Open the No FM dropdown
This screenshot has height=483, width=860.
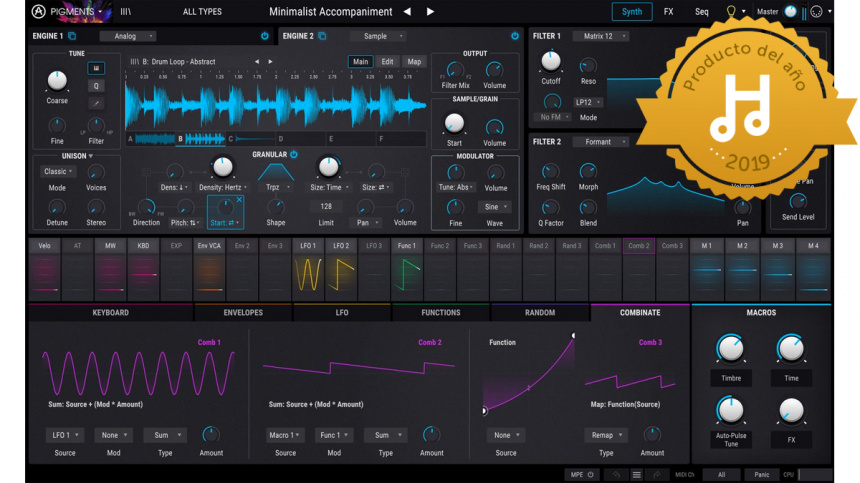click(x=553, y=117)
